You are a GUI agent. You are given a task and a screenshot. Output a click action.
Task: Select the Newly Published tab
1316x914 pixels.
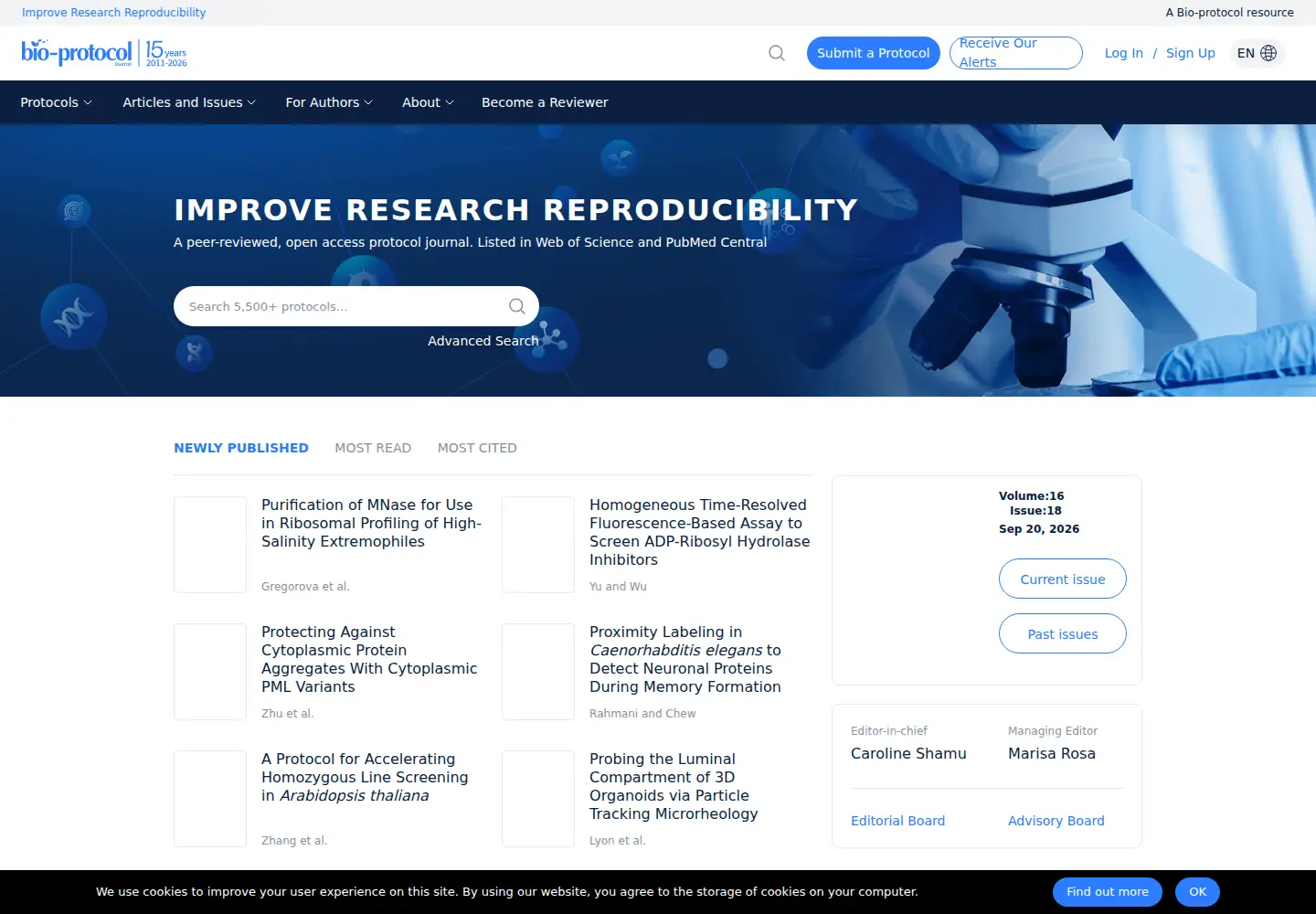coord(241,448)
